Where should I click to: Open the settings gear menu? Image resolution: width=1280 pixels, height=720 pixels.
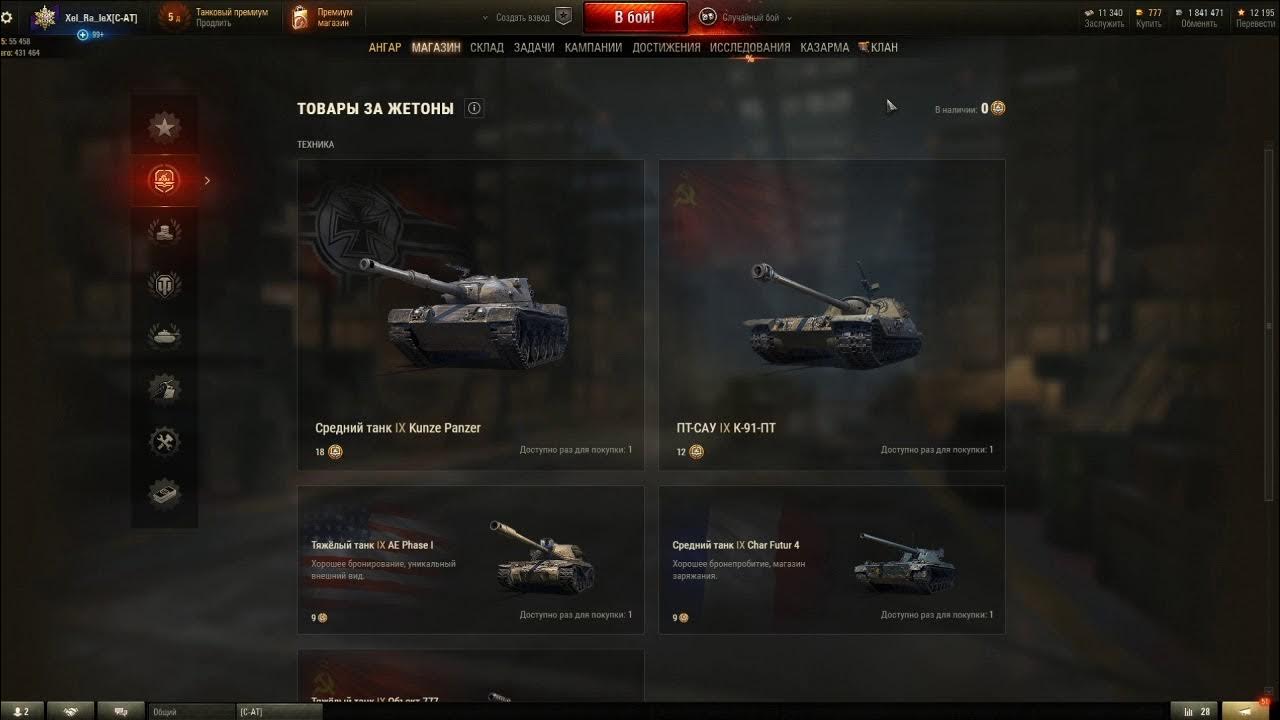point(7,17)
